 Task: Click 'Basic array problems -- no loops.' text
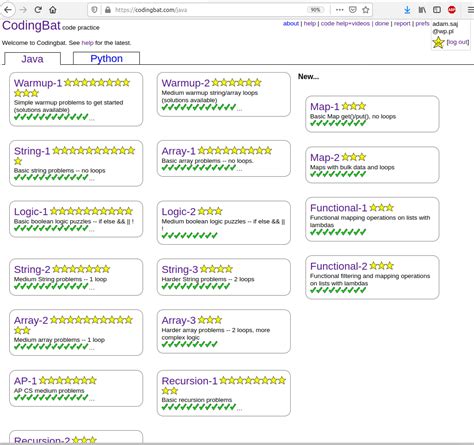pyautogui.click(x=207, y=161)
